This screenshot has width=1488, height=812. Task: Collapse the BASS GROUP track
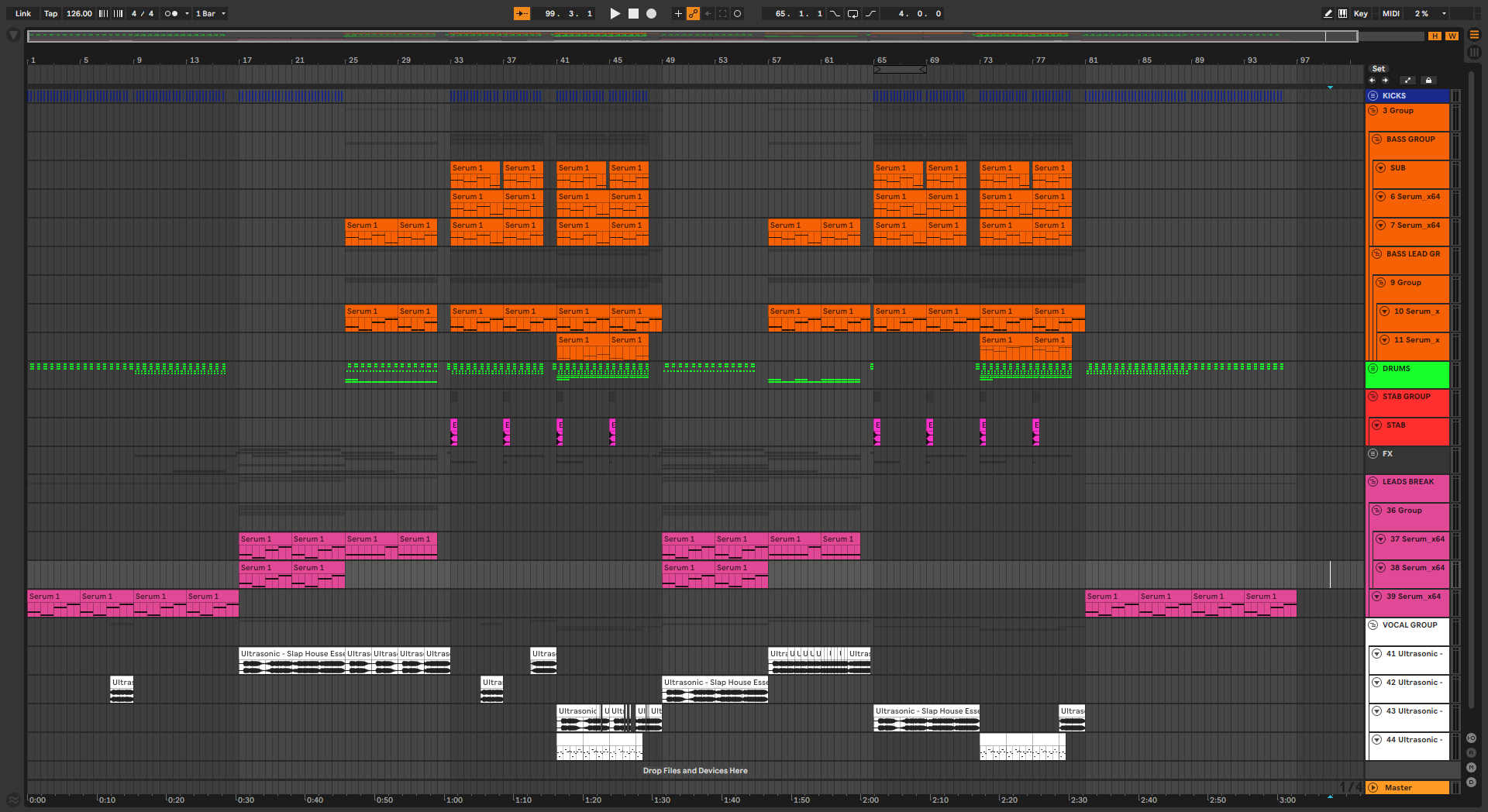pos(1377,139)
